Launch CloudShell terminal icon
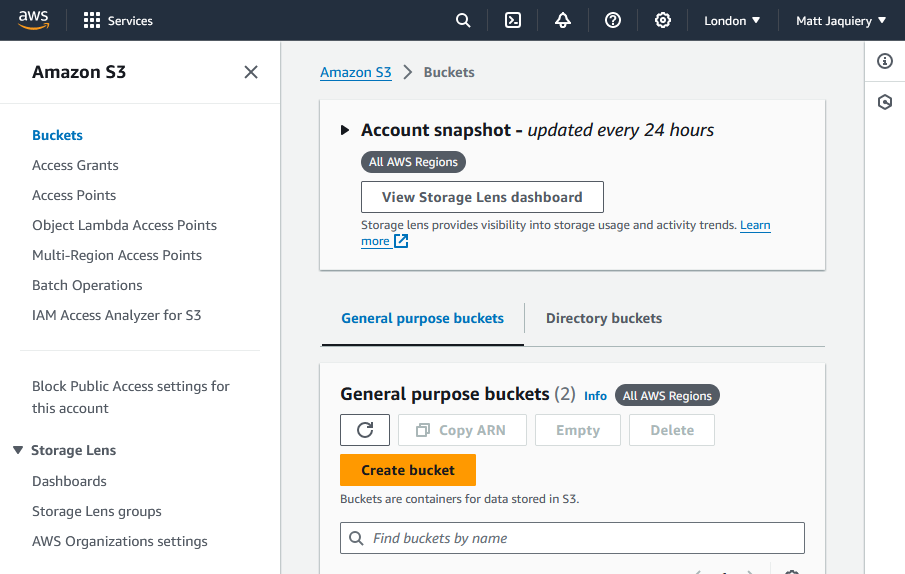 click(x=513, y=20)
